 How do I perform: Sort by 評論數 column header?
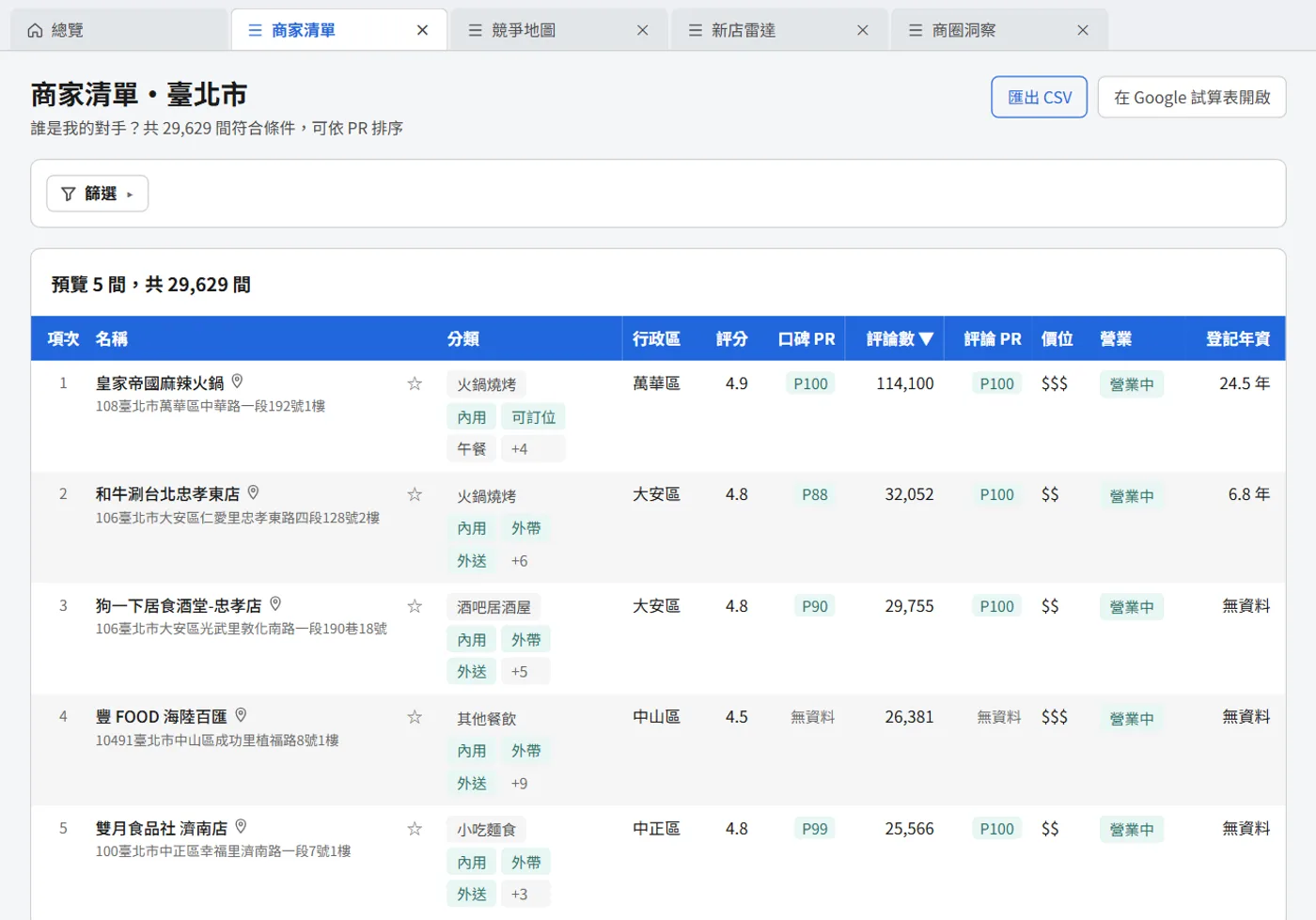pyautogui.click(x=900, y=338)
